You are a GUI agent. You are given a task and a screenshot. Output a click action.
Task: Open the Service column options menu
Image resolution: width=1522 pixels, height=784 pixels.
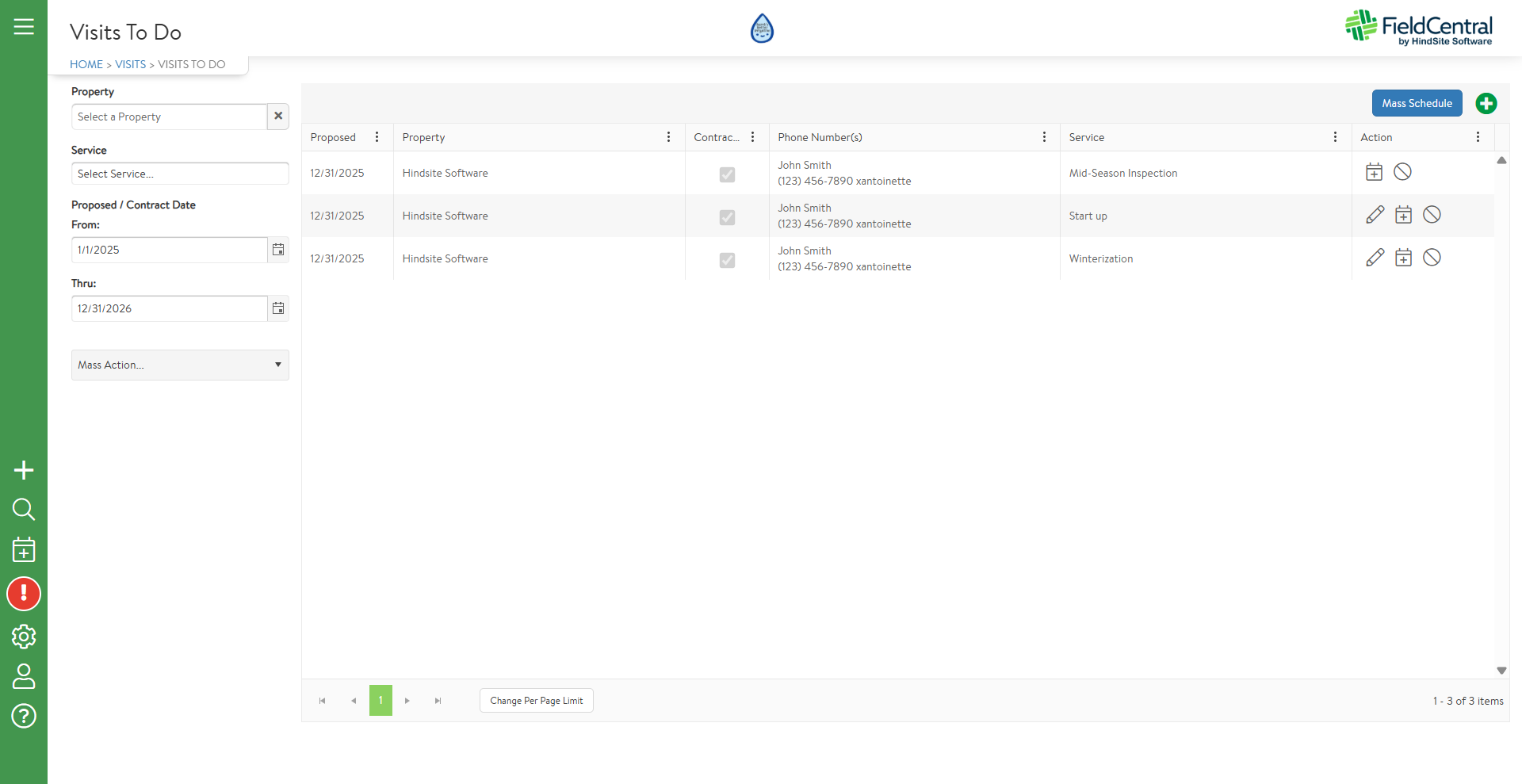tap(1335, 137)
